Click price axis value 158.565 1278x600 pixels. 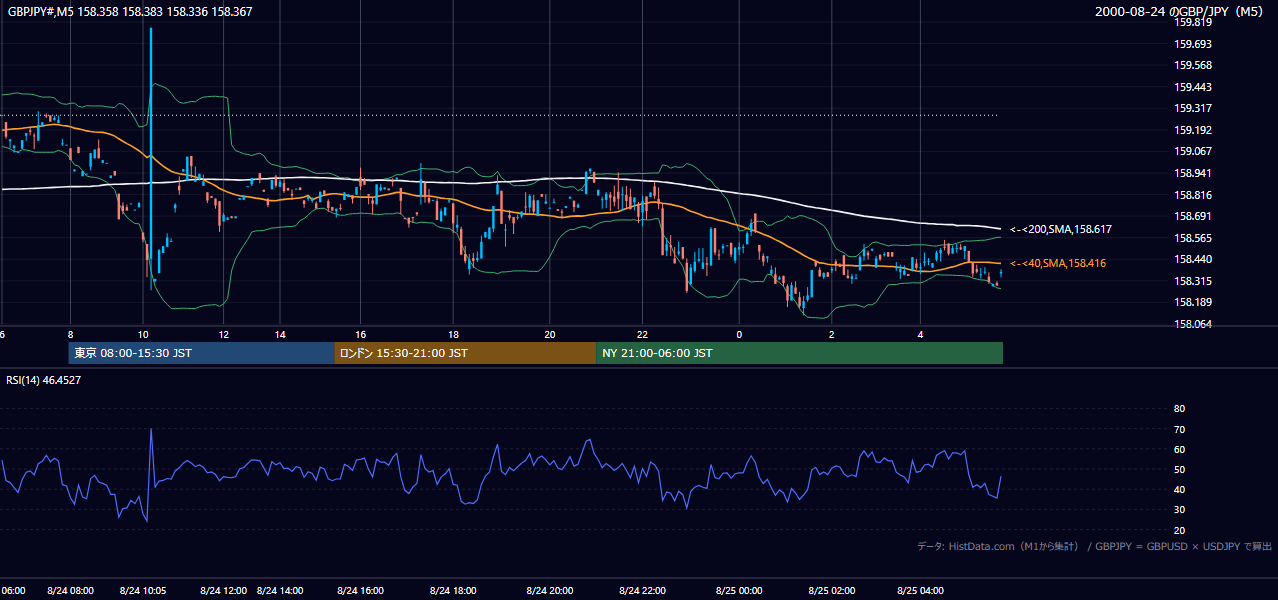(x=1193, y=238)
